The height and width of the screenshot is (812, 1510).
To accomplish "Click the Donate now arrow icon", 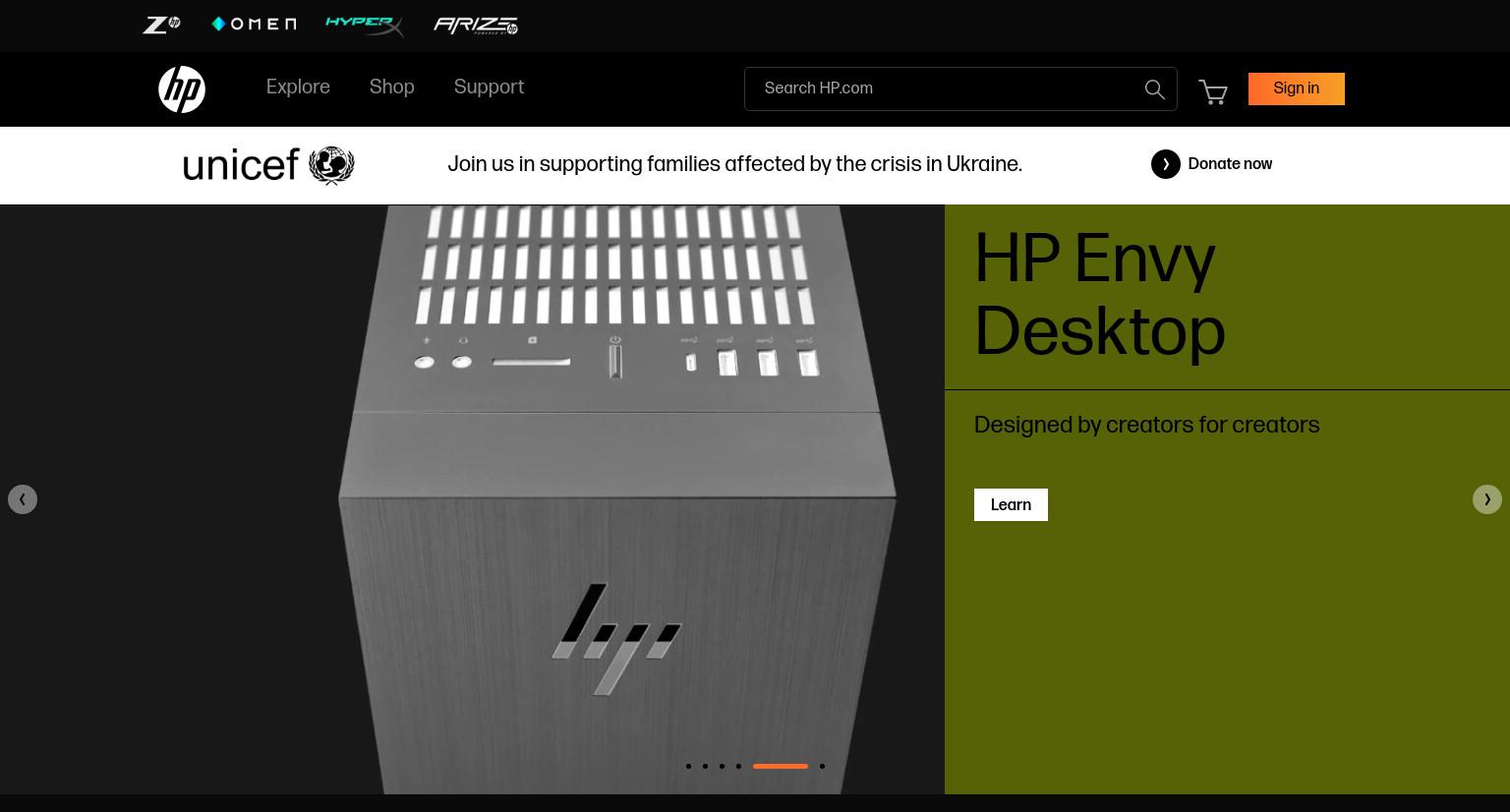I will pos(1166,164).
